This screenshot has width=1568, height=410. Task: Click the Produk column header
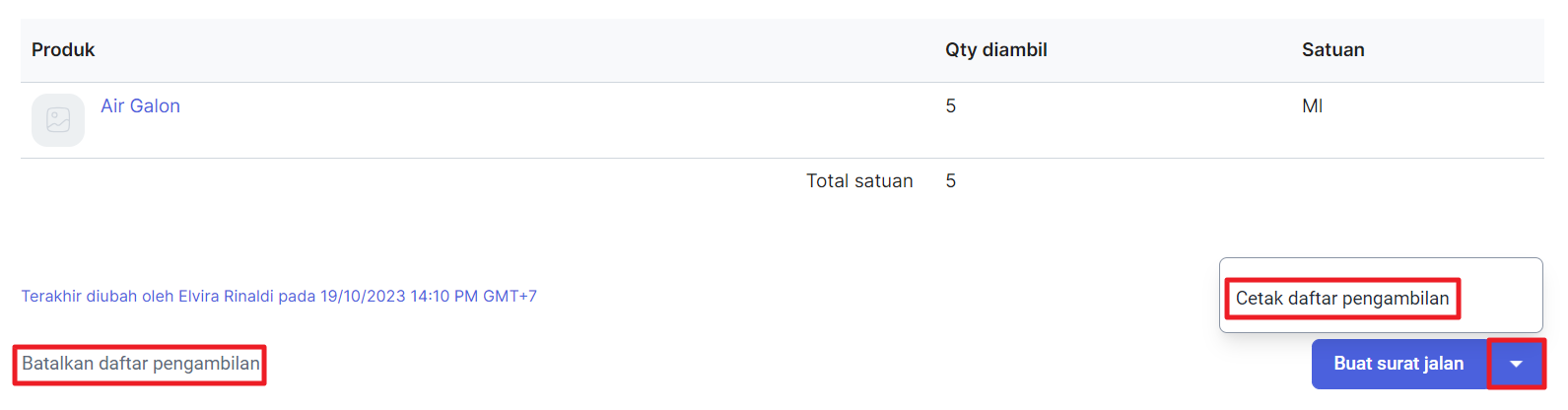63,50
